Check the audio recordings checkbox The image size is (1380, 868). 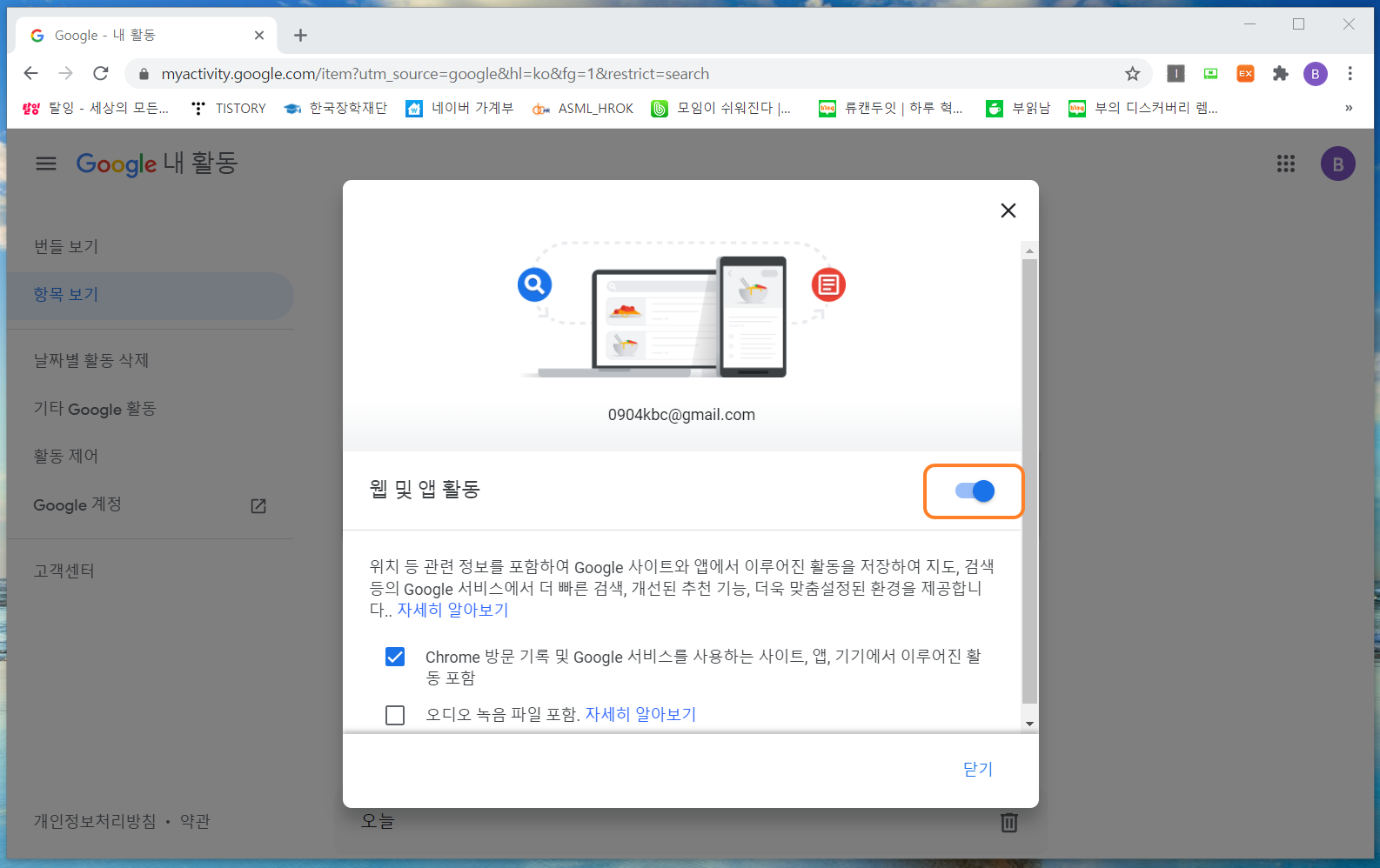click(x=395, y=715)
